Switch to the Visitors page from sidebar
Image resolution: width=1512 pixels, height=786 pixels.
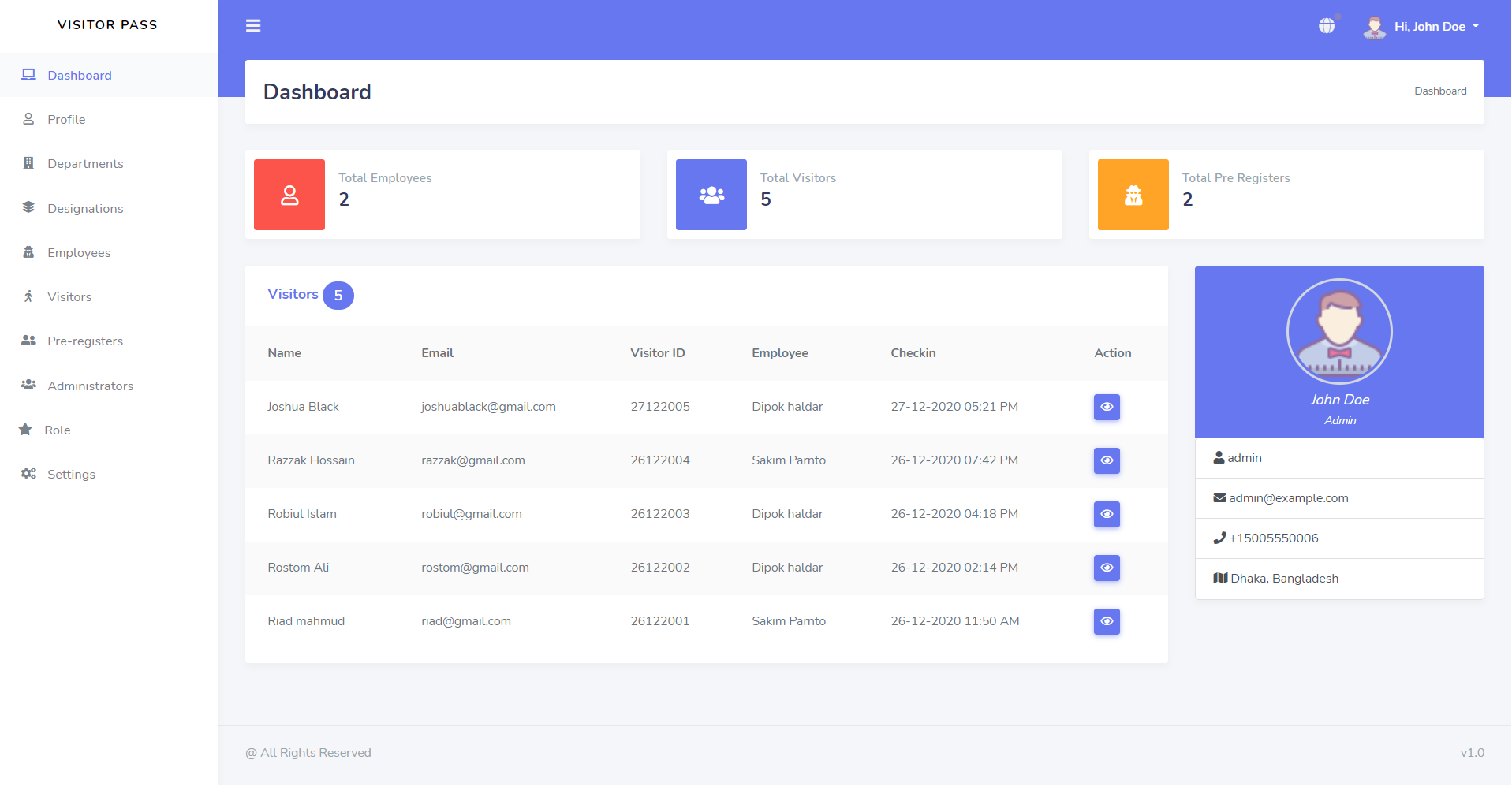69,296
